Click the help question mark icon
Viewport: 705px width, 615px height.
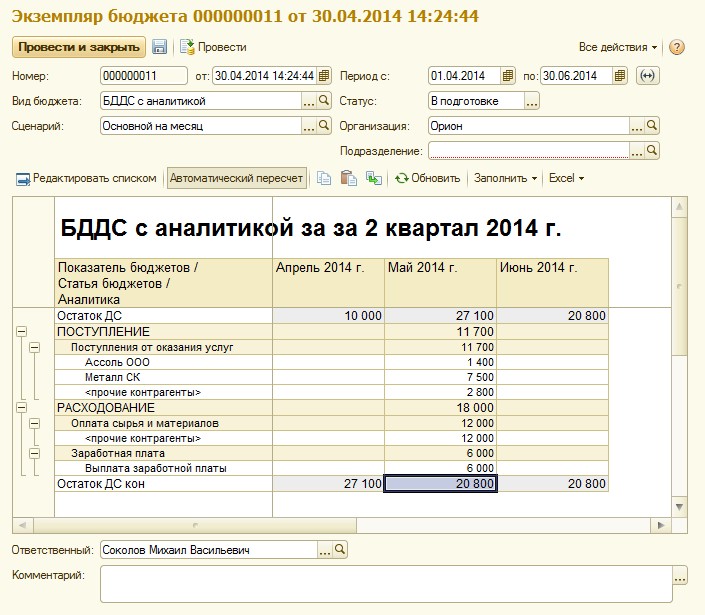(x=677, y=47)
